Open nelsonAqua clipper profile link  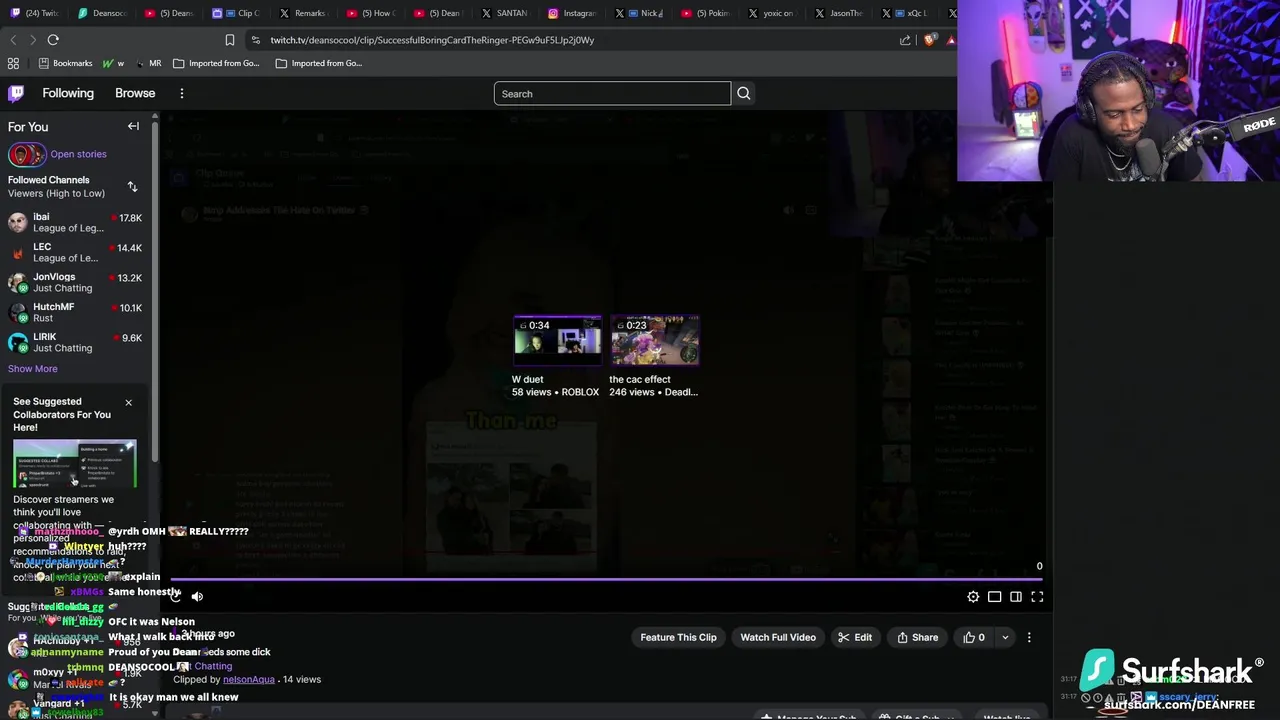coord(248,679)
